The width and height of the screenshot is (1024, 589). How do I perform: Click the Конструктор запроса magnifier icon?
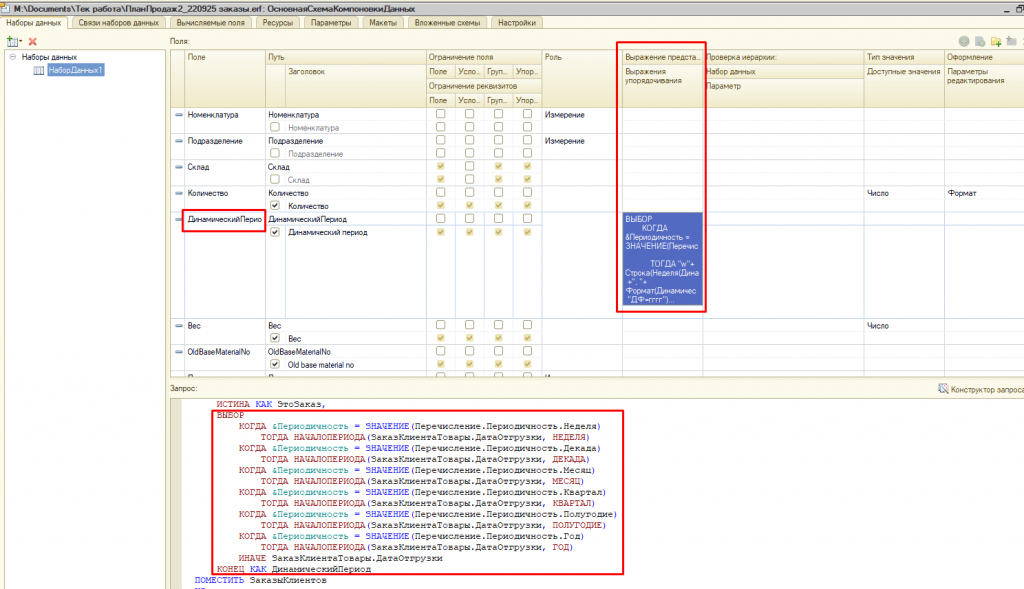coord(943,388)
